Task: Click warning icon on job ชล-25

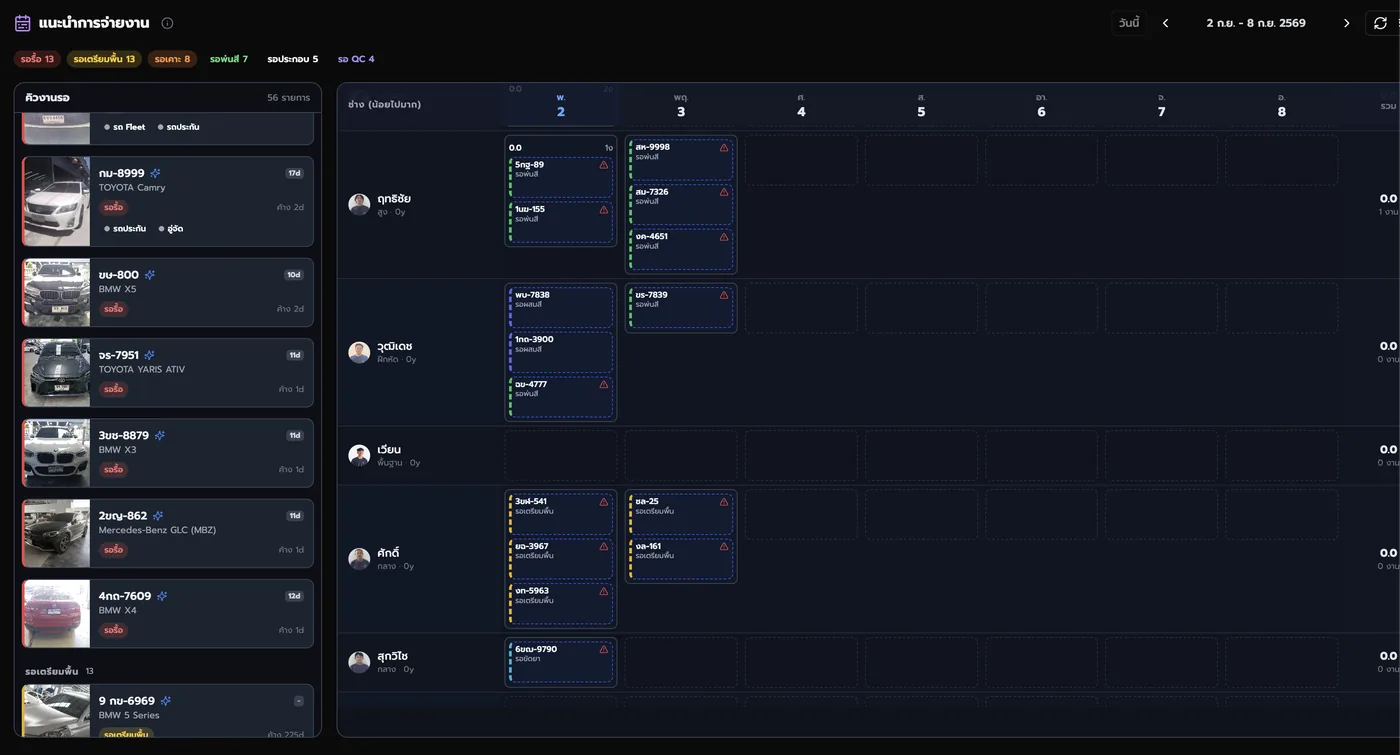Action: tap(724, 502)
